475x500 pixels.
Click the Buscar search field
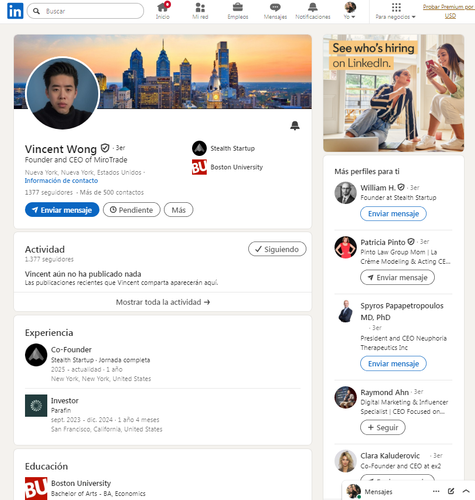85,11
